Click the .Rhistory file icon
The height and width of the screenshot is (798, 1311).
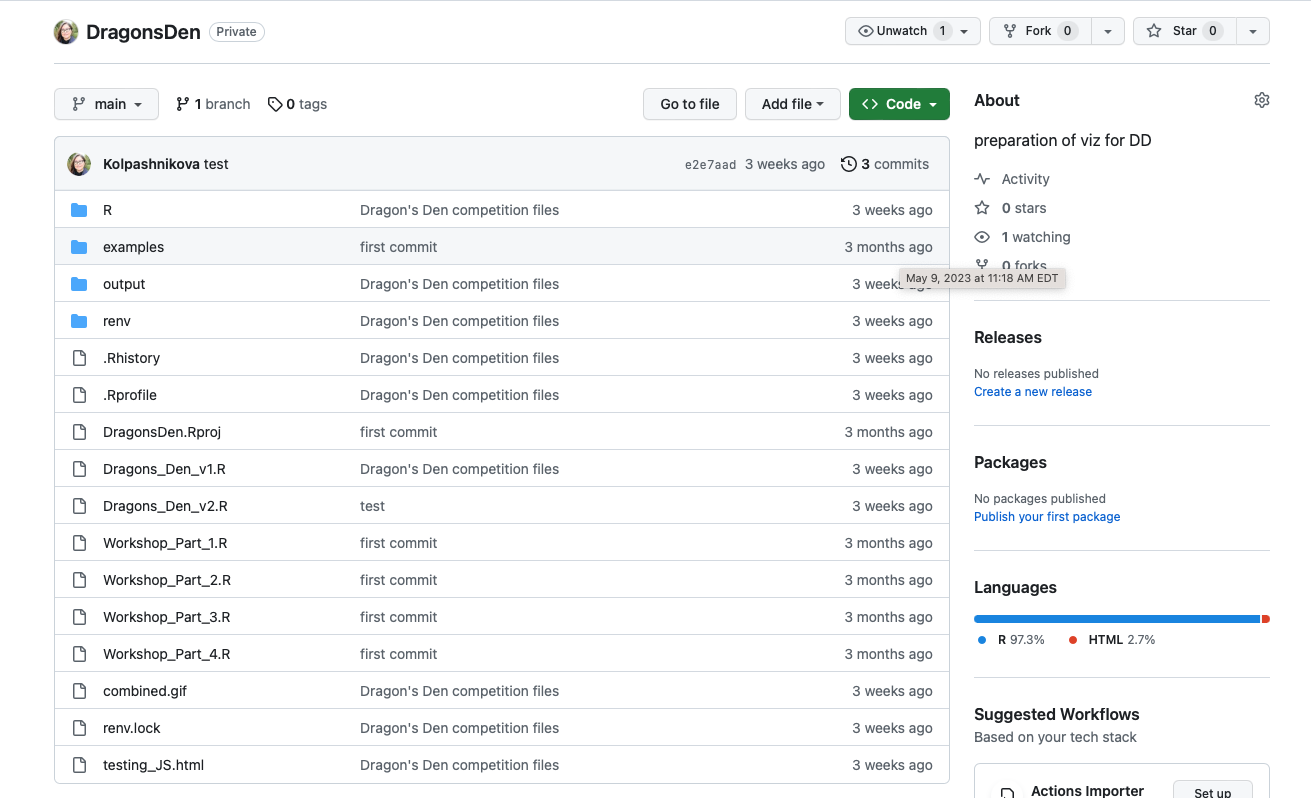80,358
